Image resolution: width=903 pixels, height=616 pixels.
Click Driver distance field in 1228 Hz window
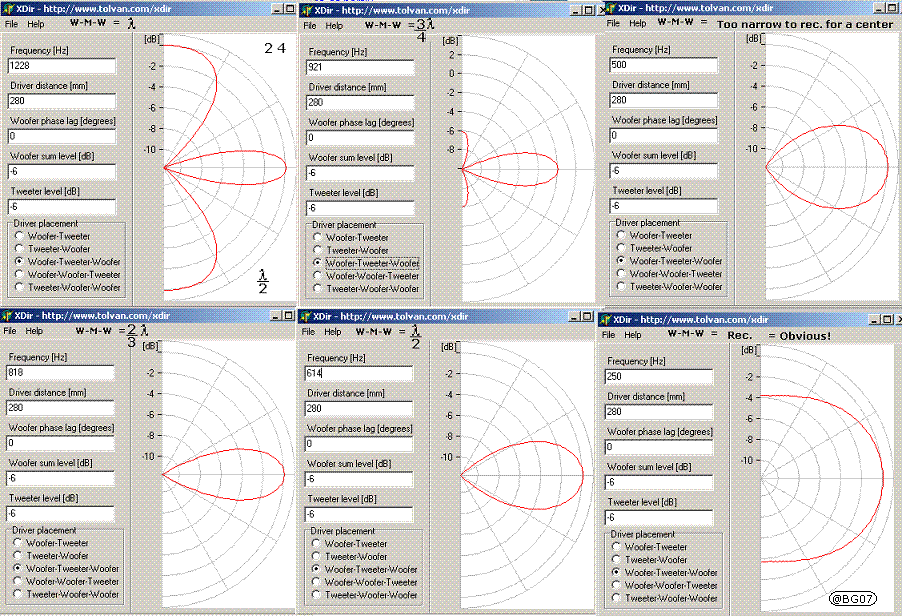coord(62,101)
